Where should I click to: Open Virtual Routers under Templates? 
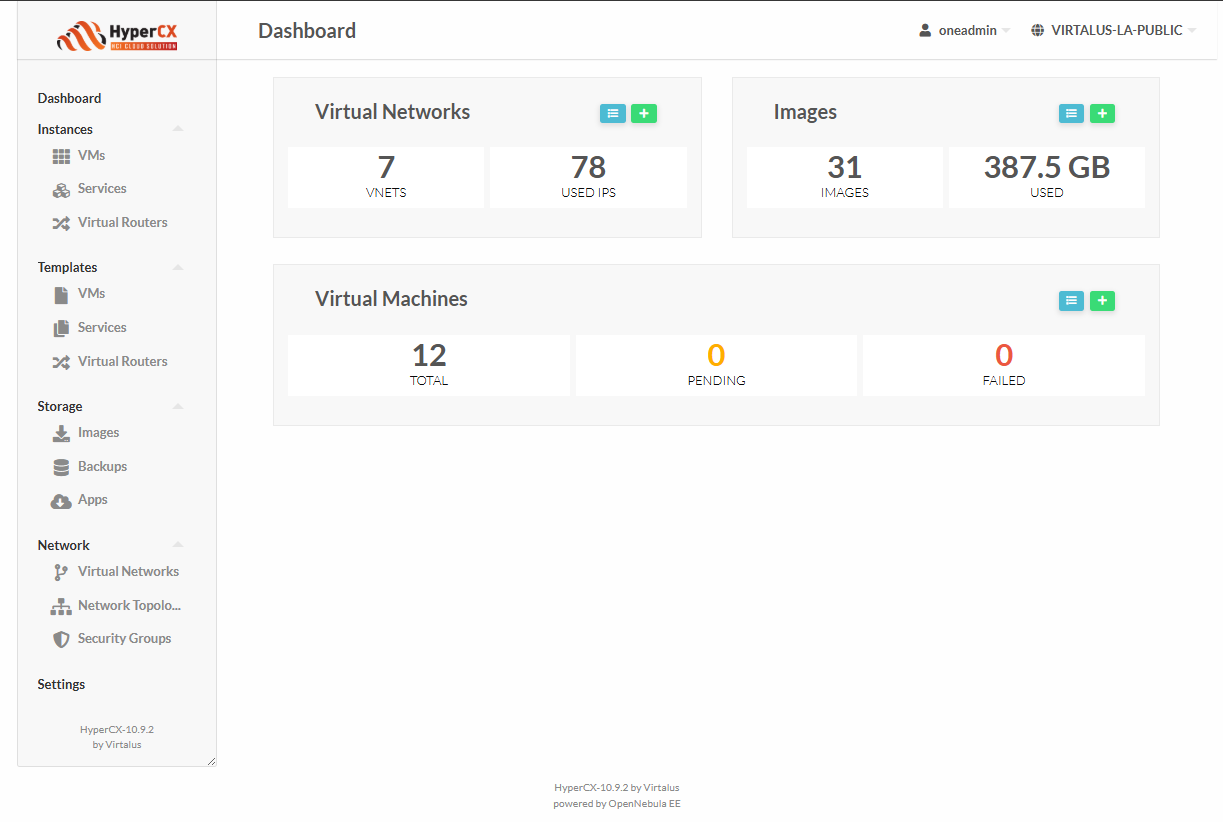point(122,361)
